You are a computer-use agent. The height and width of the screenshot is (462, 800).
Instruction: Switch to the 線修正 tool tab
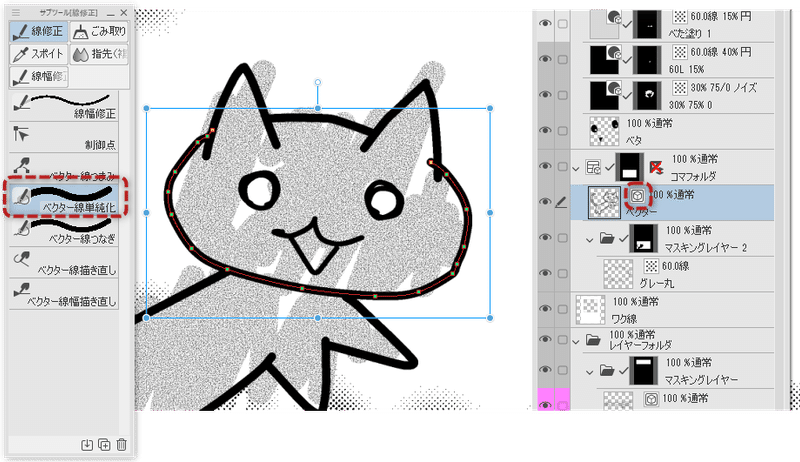[38, 32]
